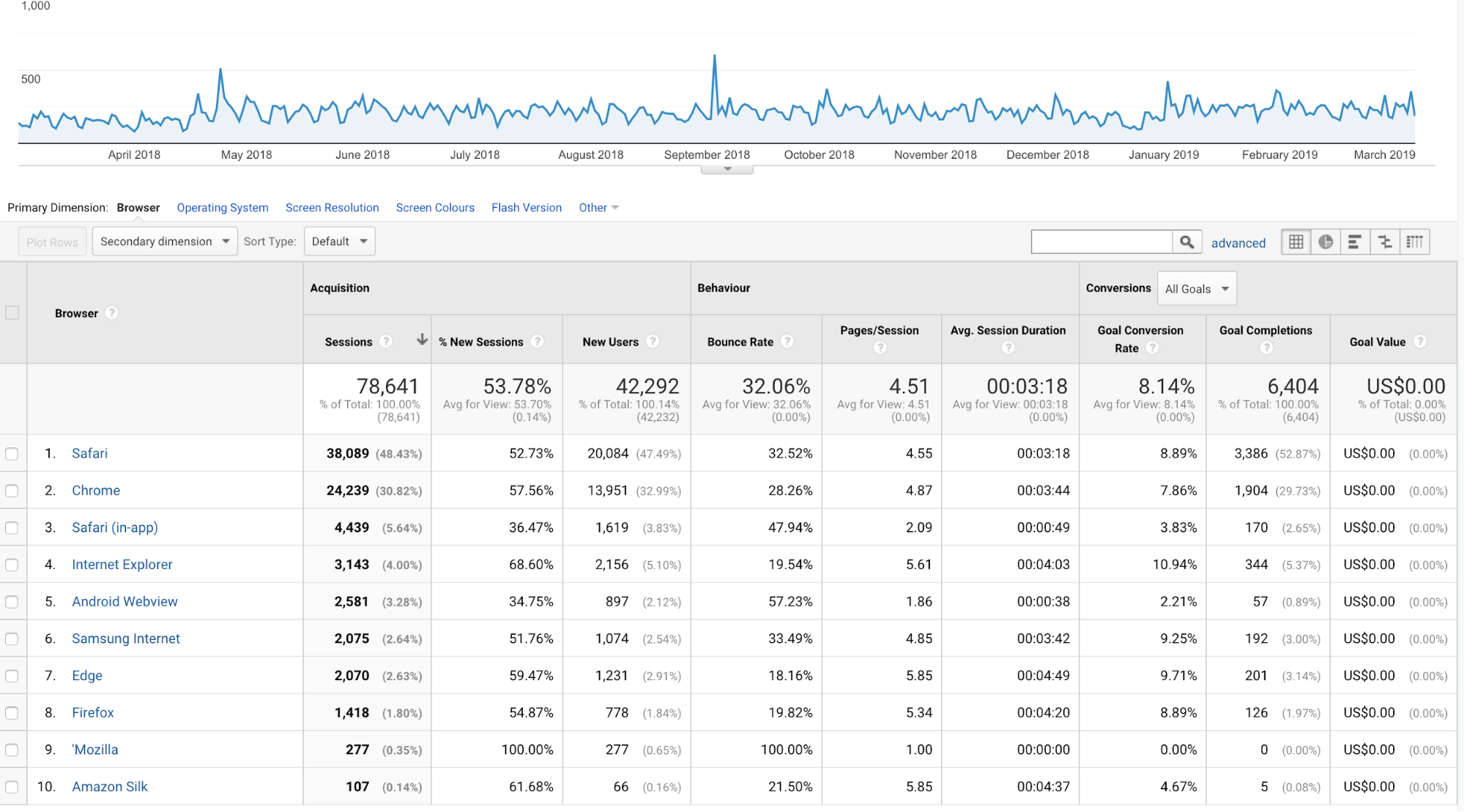Open the 'Mozilla browser row link
Screen dimensions: 1464x812
pyautogui.click(x=95, y=749)
